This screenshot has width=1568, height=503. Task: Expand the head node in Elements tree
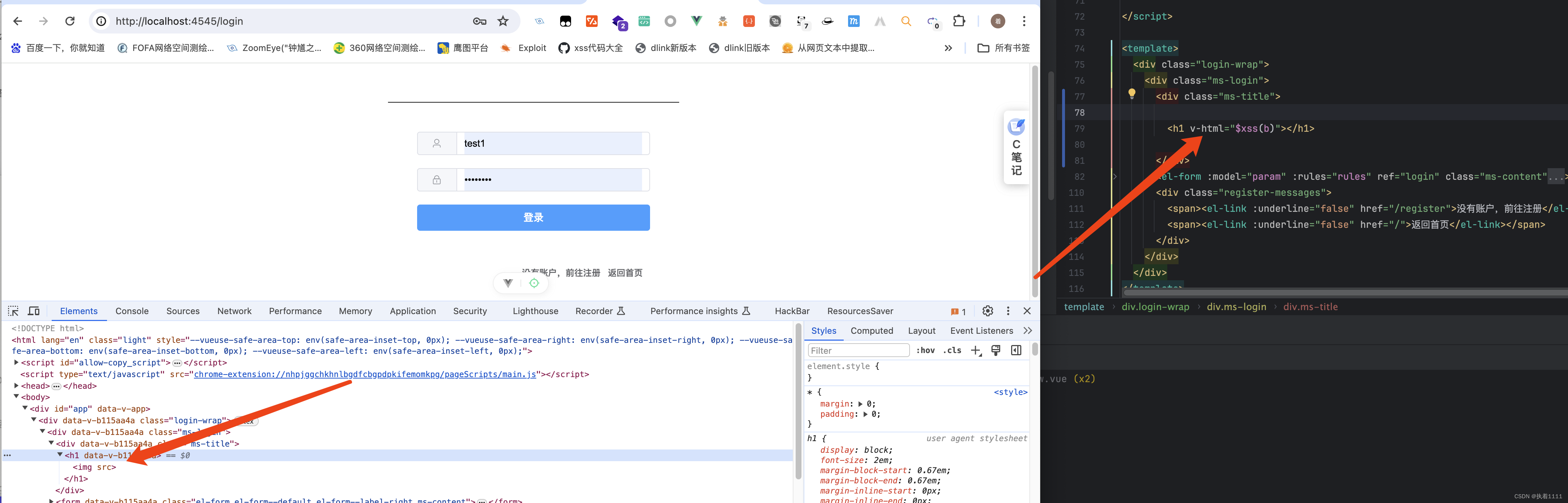pyautogui.click(x=16, y=385)
